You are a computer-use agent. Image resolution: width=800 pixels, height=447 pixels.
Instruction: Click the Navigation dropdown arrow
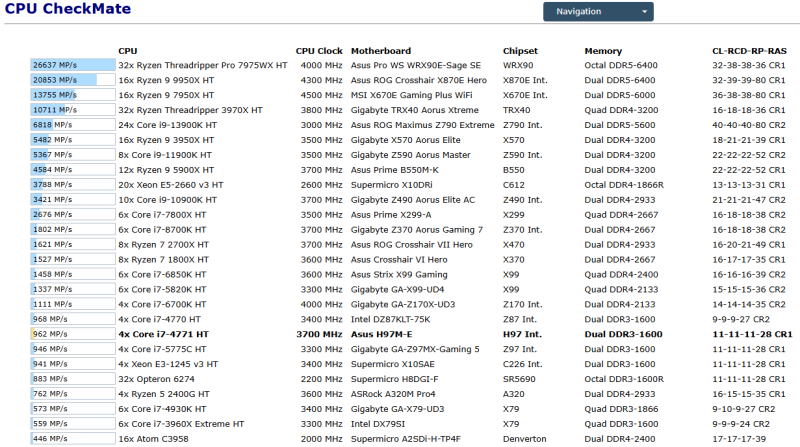[x=644, y=12]
